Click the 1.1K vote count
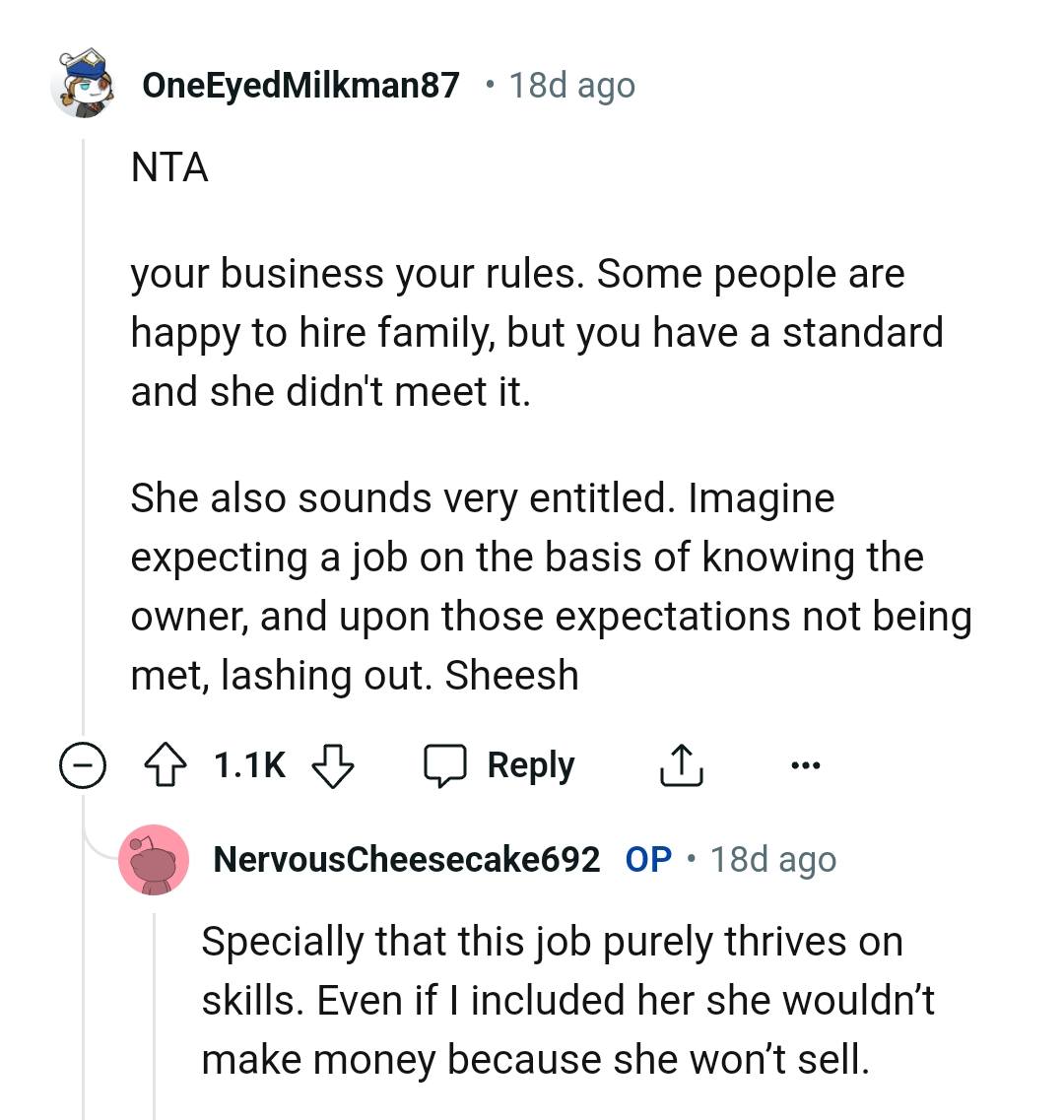 pos(249,764)
